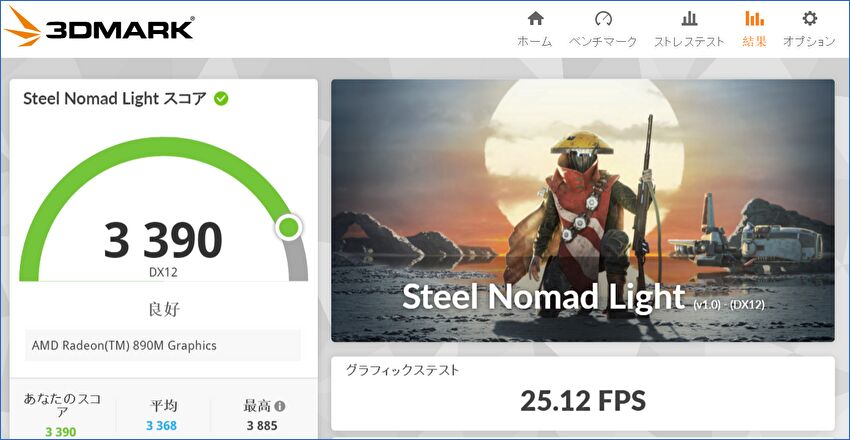Click the 25.12 FPS result
The image size is (850, 440).
point(583,400)
